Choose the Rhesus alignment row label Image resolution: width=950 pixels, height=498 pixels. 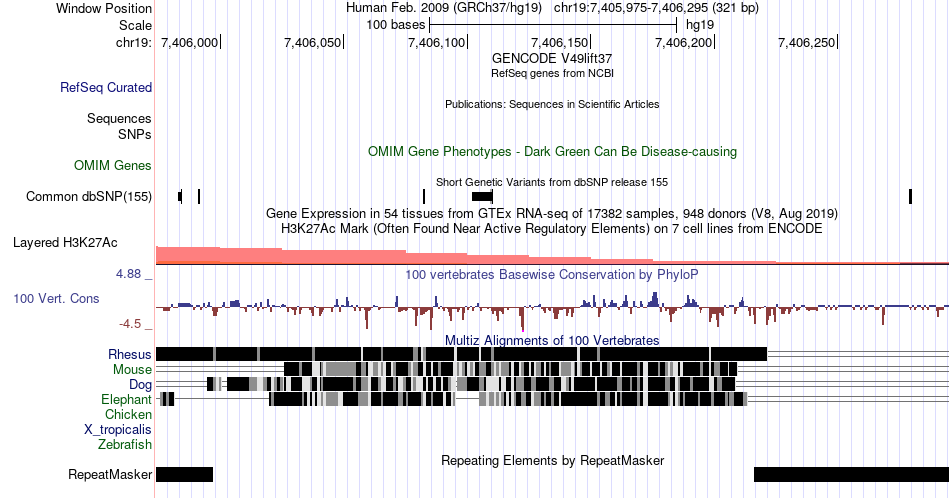tap(130, 354)
